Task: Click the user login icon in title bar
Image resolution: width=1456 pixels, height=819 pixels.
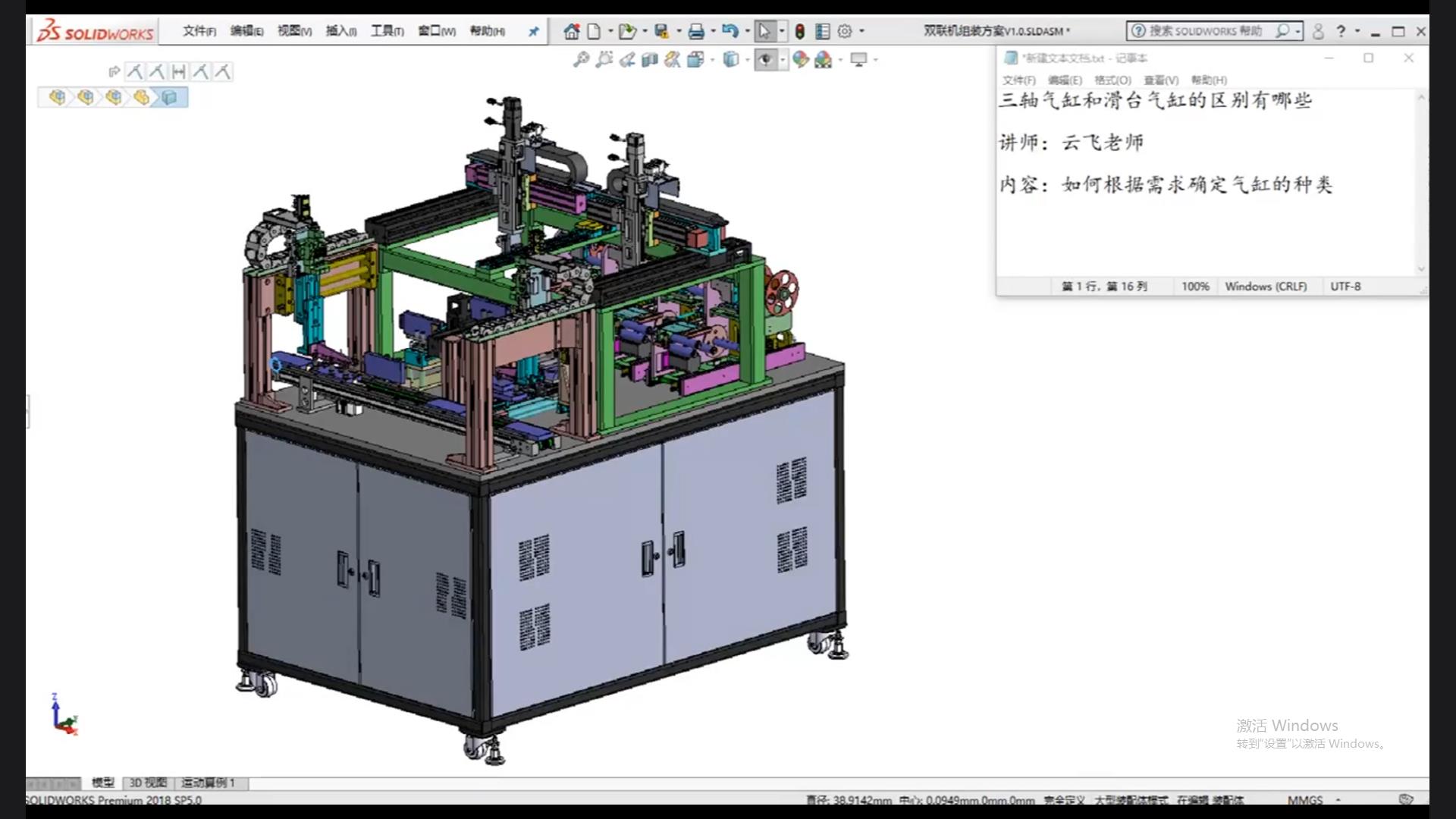Action: [x=1318, y=31]
